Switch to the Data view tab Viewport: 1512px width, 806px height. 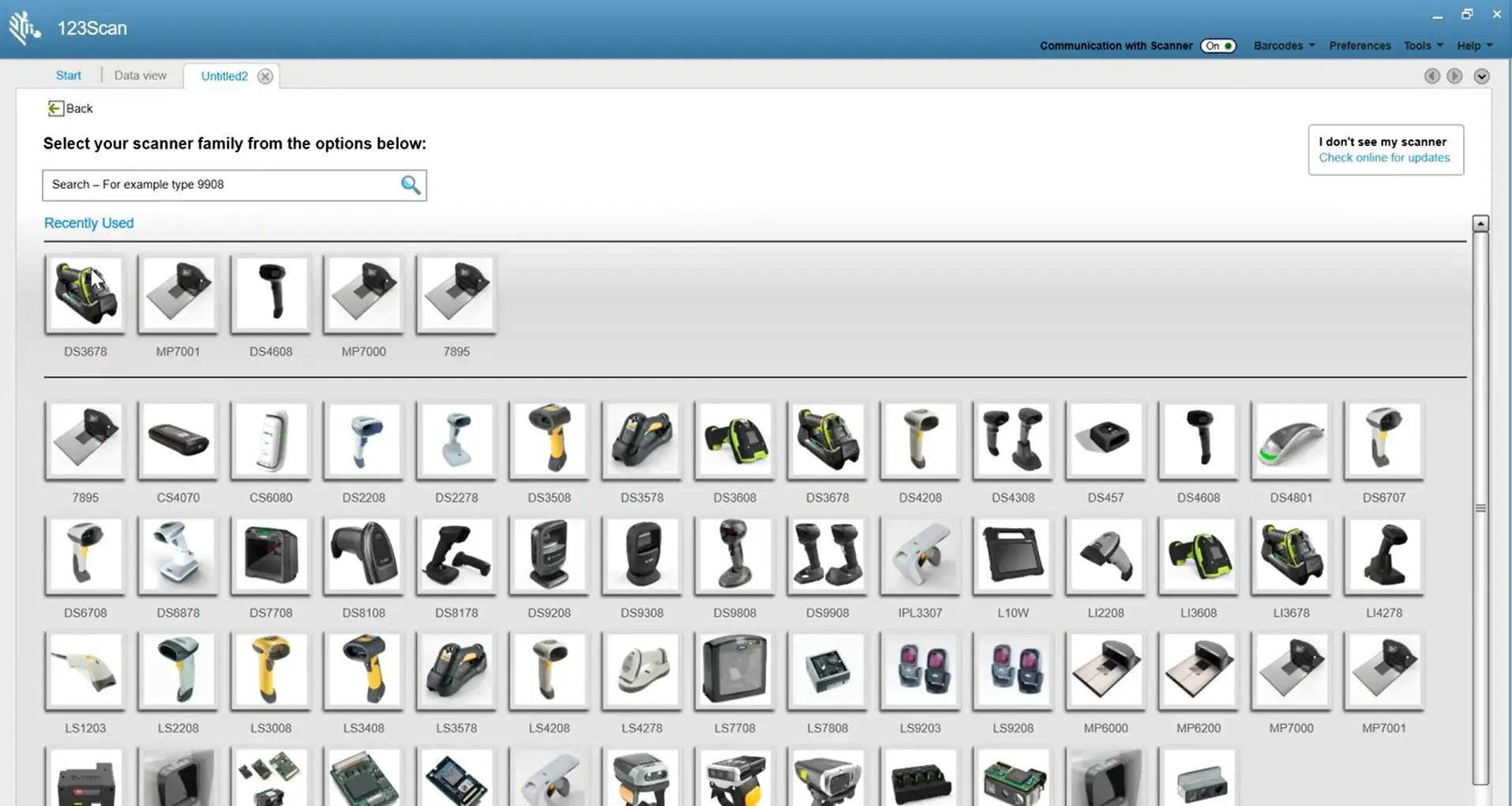click(x=141, y=76)
